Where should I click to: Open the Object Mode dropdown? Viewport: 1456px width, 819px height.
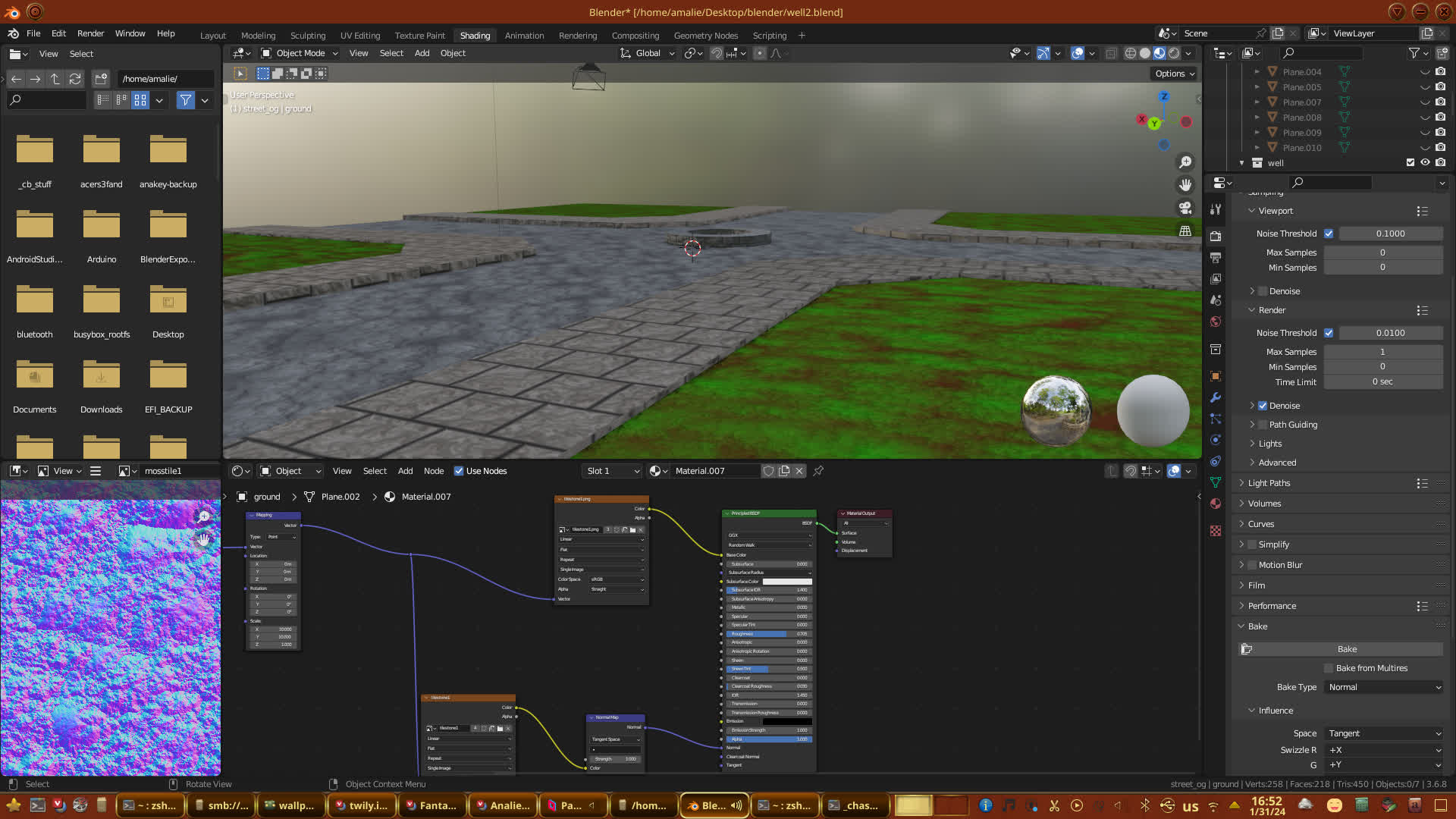pyautogui.click(x=300, y=53)
